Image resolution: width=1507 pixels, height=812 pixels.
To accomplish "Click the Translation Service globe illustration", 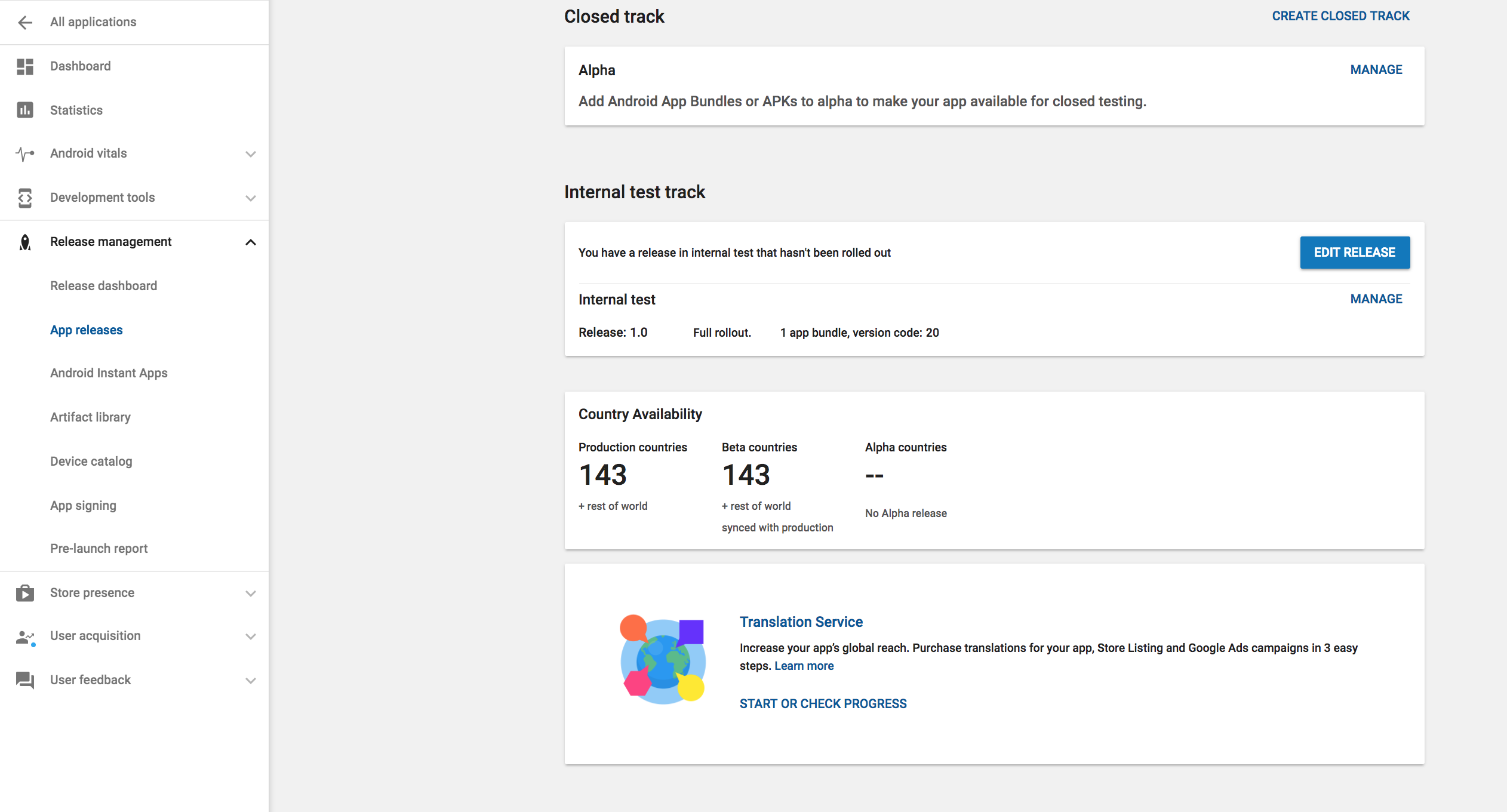I will click(663, 659).
